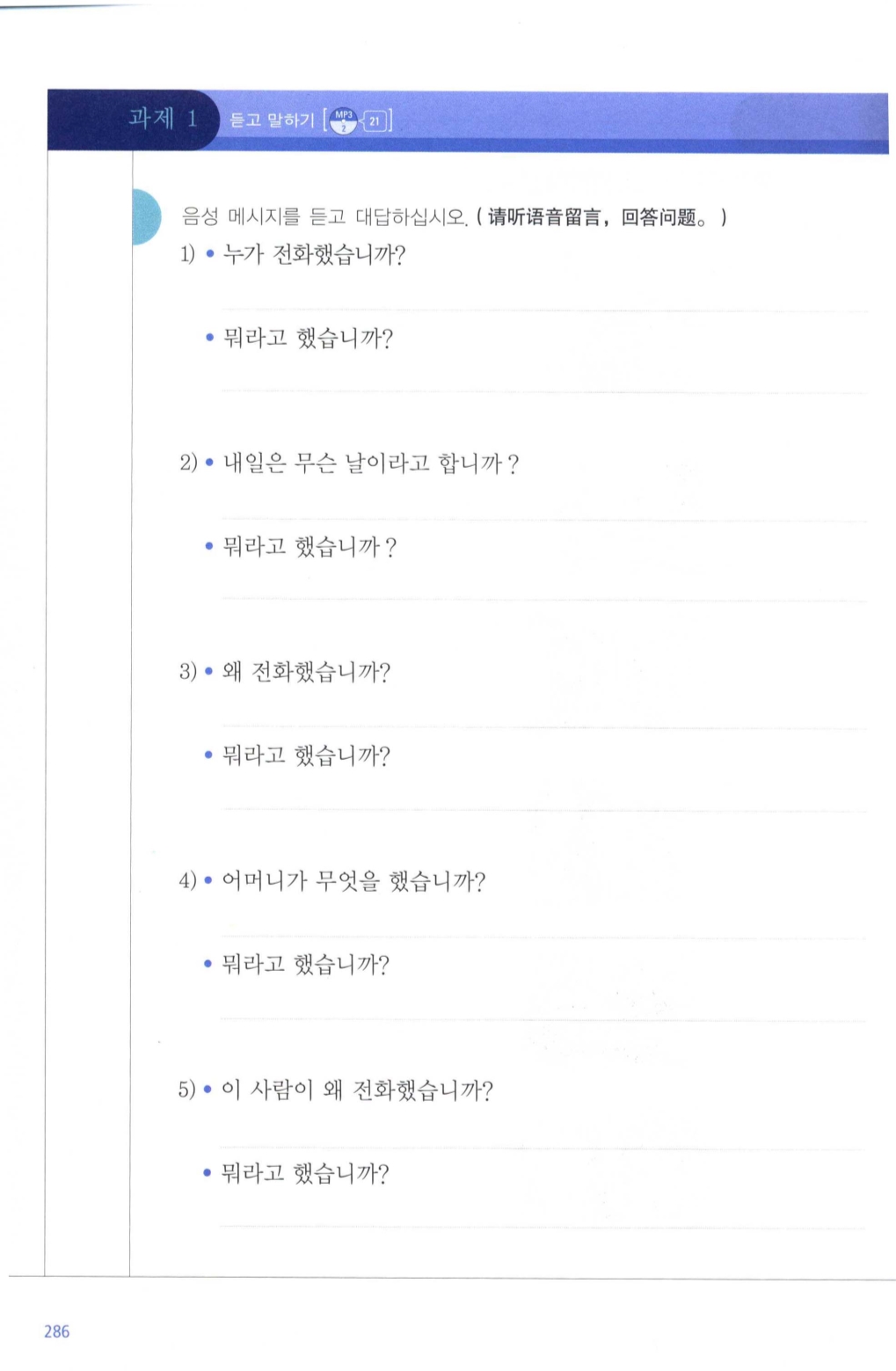Click question 4 text 어머니가 무엇을 했습니까
Image resolution: width=896 pixels, height=1371 pixels.
pos(353,880)
